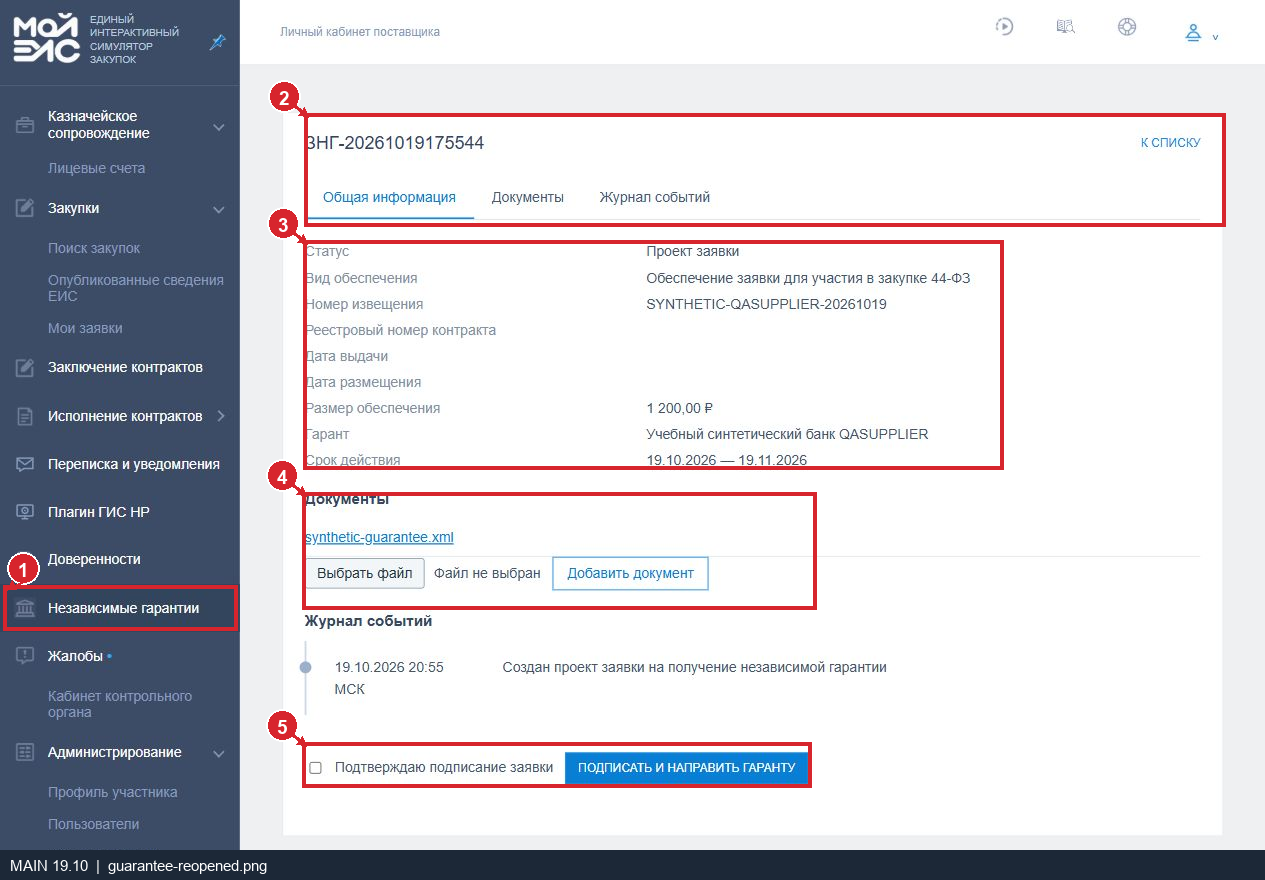The image size is (1265, 880).
Task: Collapse the Закупки section chevron
Action: (219, 209)
